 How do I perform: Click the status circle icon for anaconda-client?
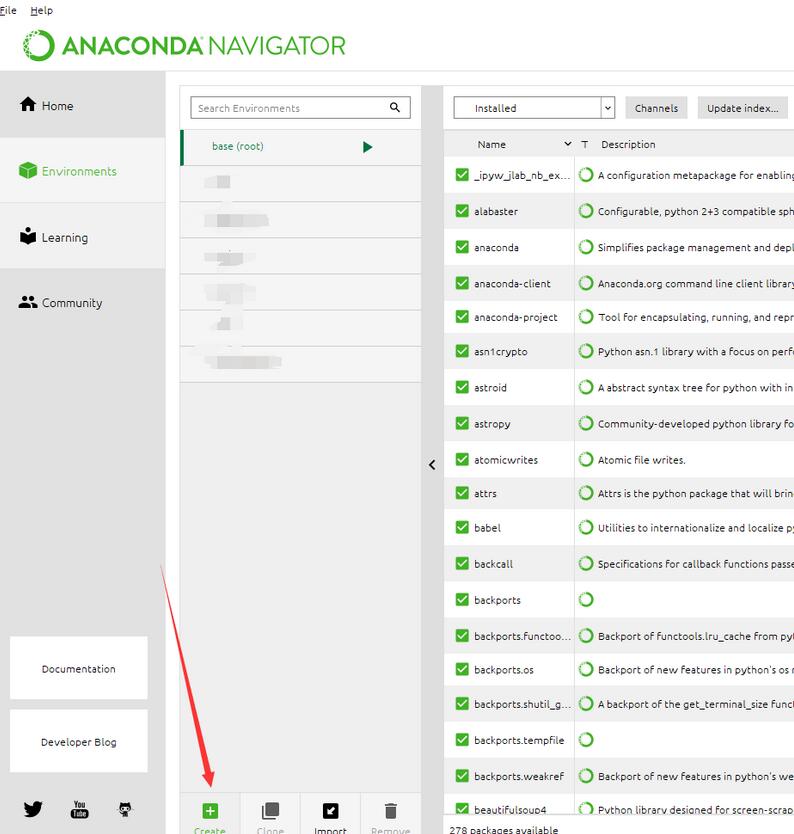(x=586, y=283)
